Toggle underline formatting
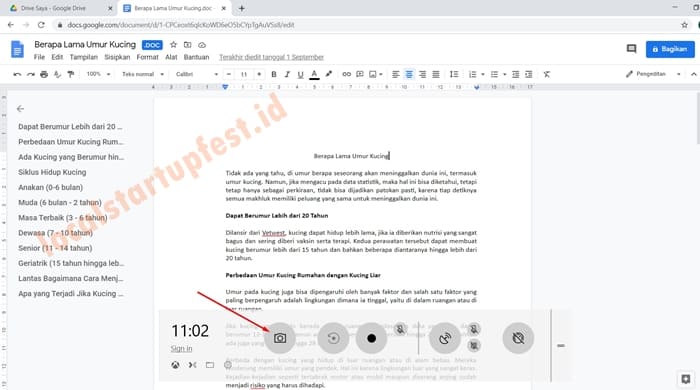This screenshot has width=700, height=390. (300, 75)
